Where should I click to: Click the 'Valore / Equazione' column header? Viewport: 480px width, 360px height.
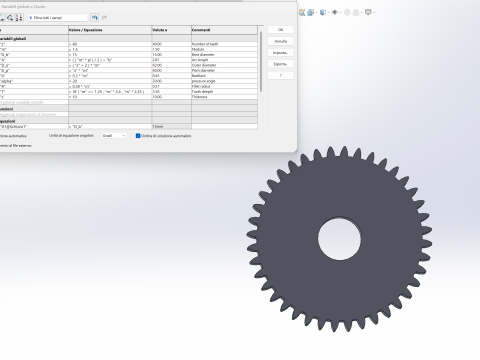[x=110, y=30]
